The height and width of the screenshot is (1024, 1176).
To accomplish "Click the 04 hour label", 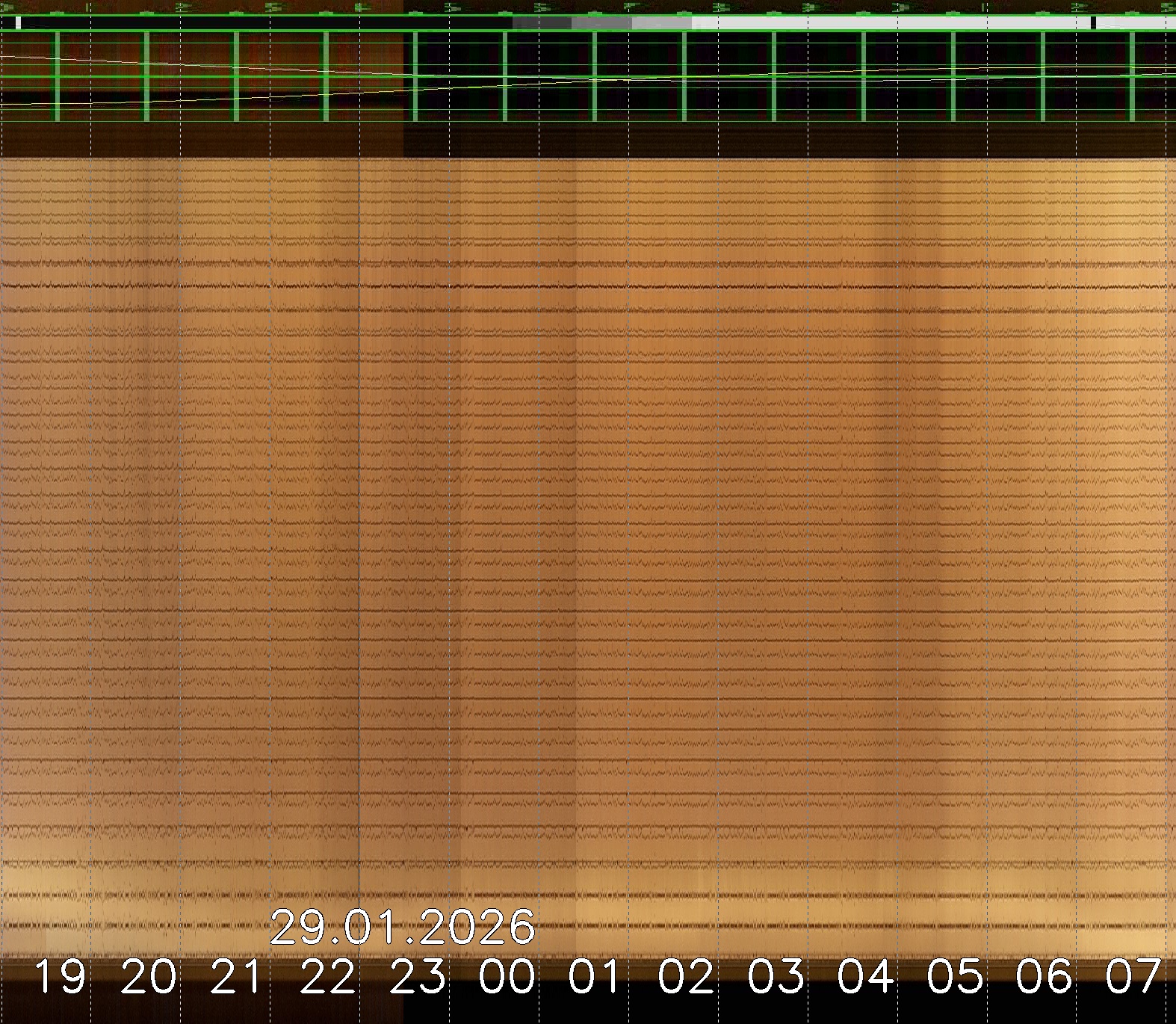I will [866, 977].
